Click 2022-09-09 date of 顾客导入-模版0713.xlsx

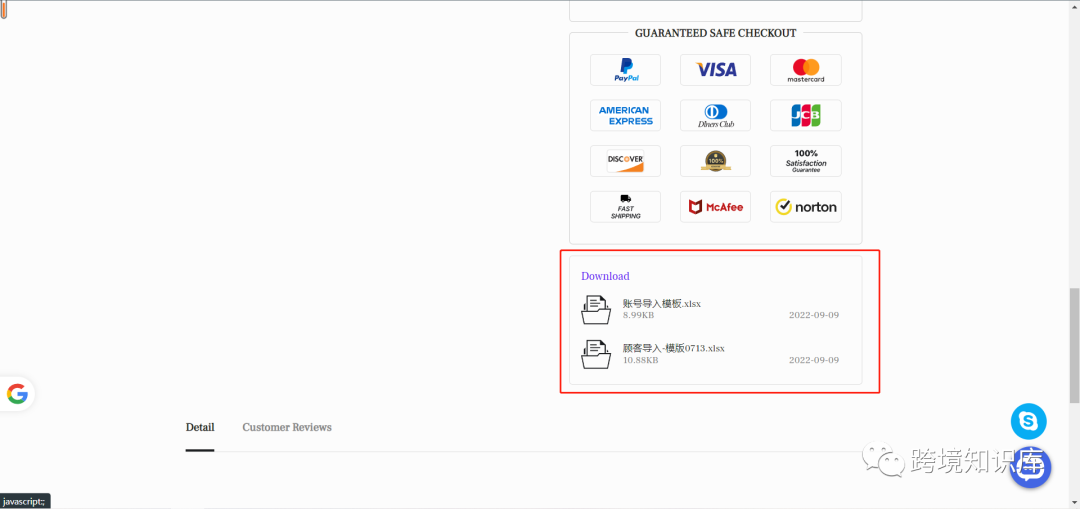click(x=813, y=360)
